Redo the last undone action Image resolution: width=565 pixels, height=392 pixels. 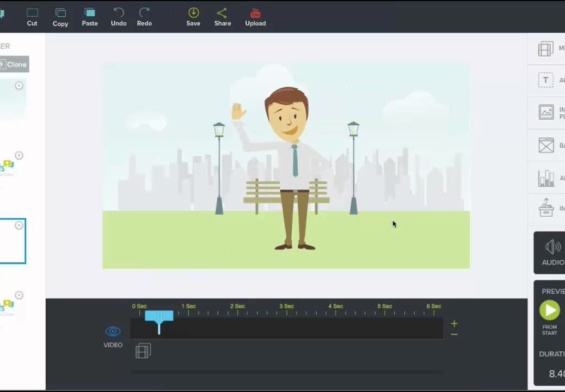(x=144, y=17)
